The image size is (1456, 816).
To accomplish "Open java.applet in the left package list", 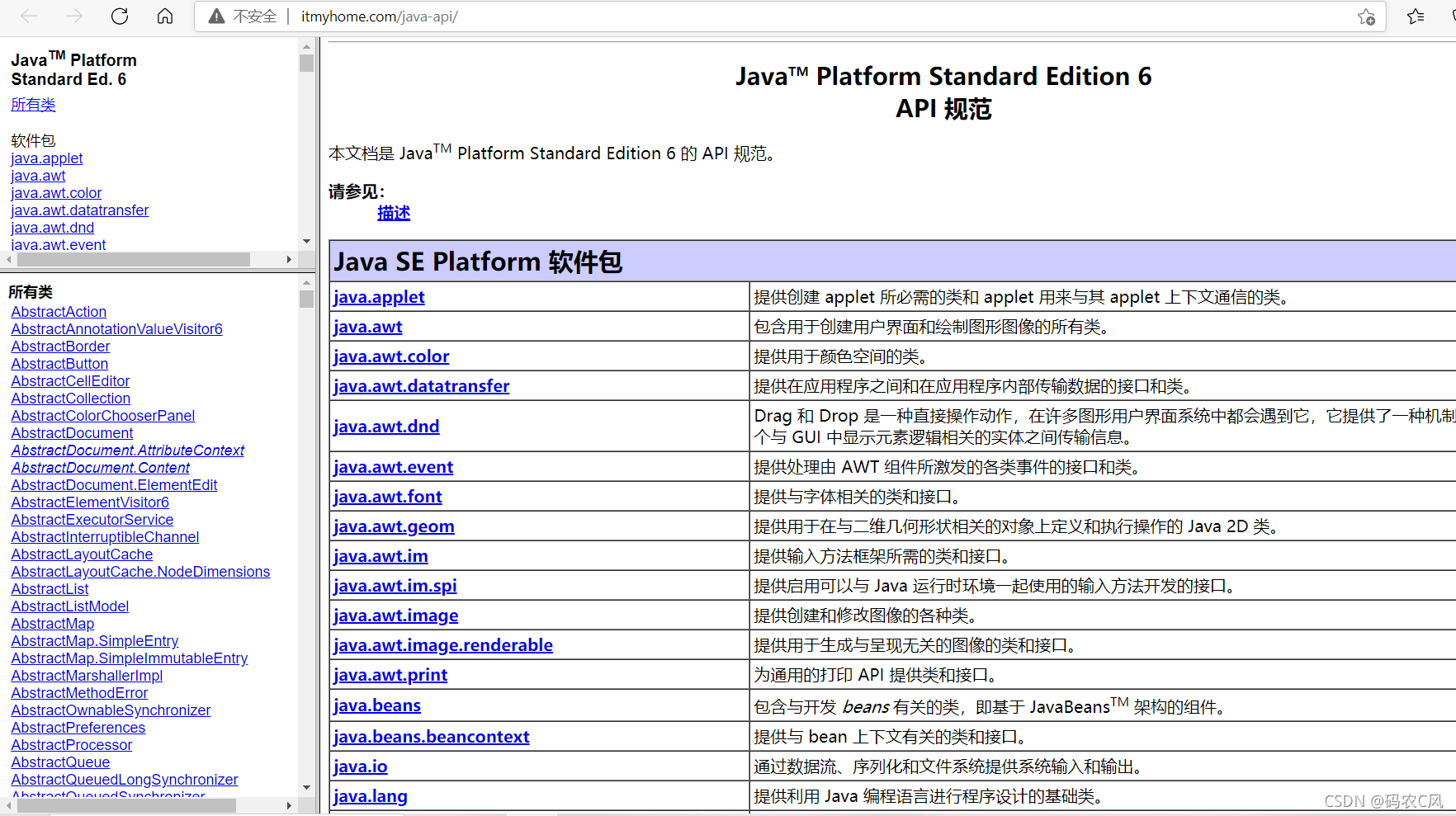I will coord(47,158).
